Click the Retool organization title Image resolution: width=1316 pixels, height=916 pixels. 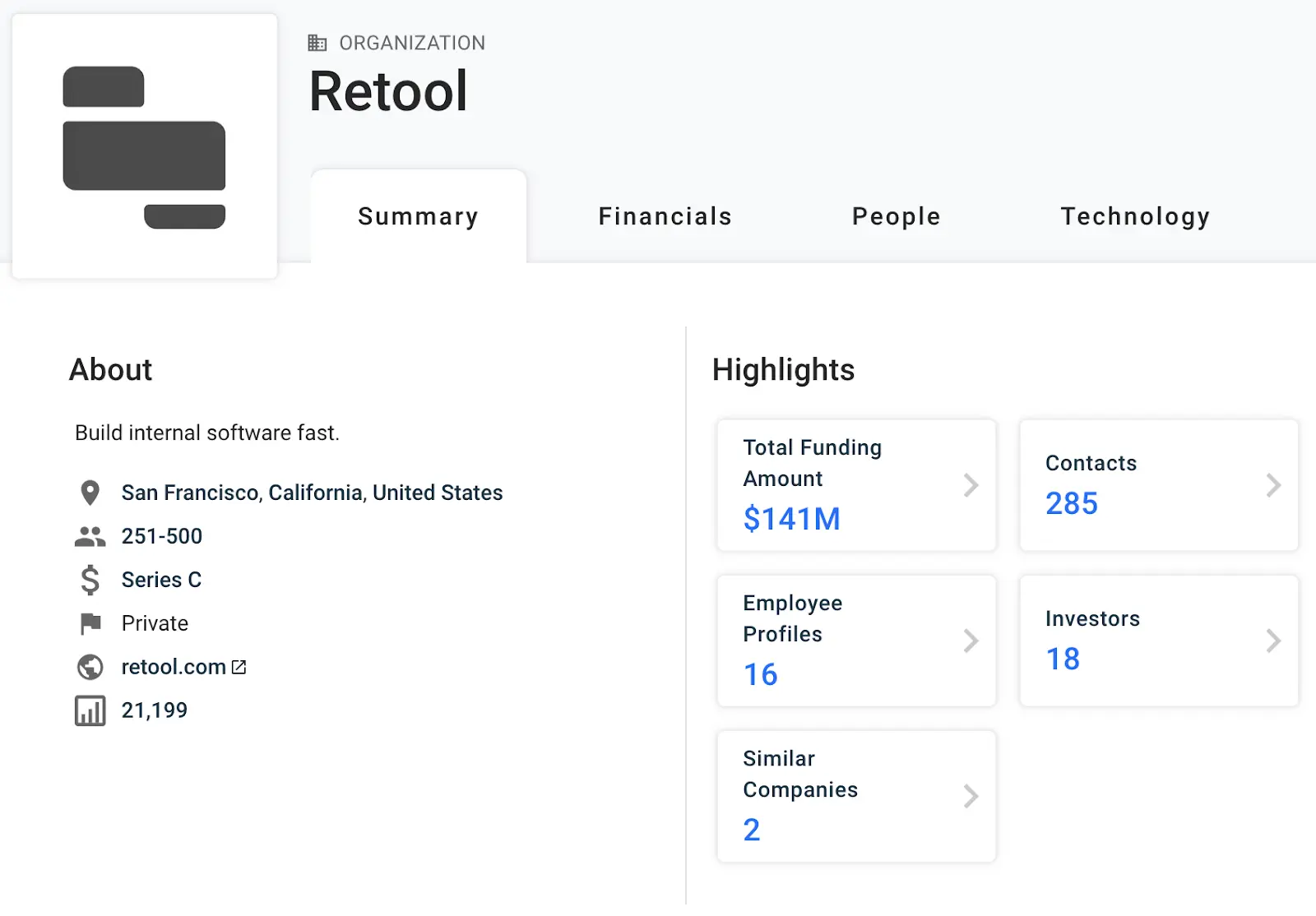(x=388, y=90)
